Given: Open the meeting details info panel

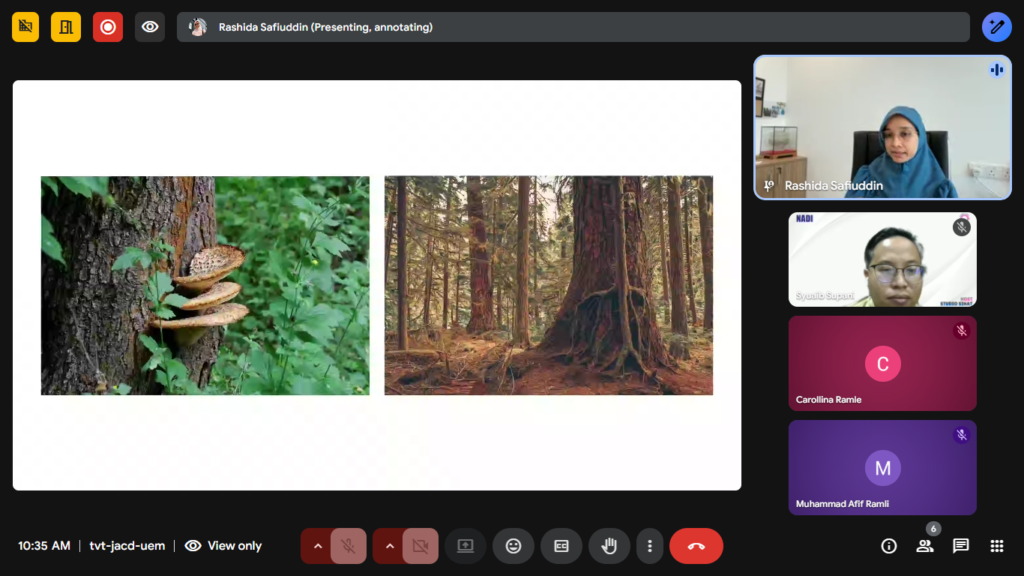Looking at the screenshot, I should pos(888,546).
